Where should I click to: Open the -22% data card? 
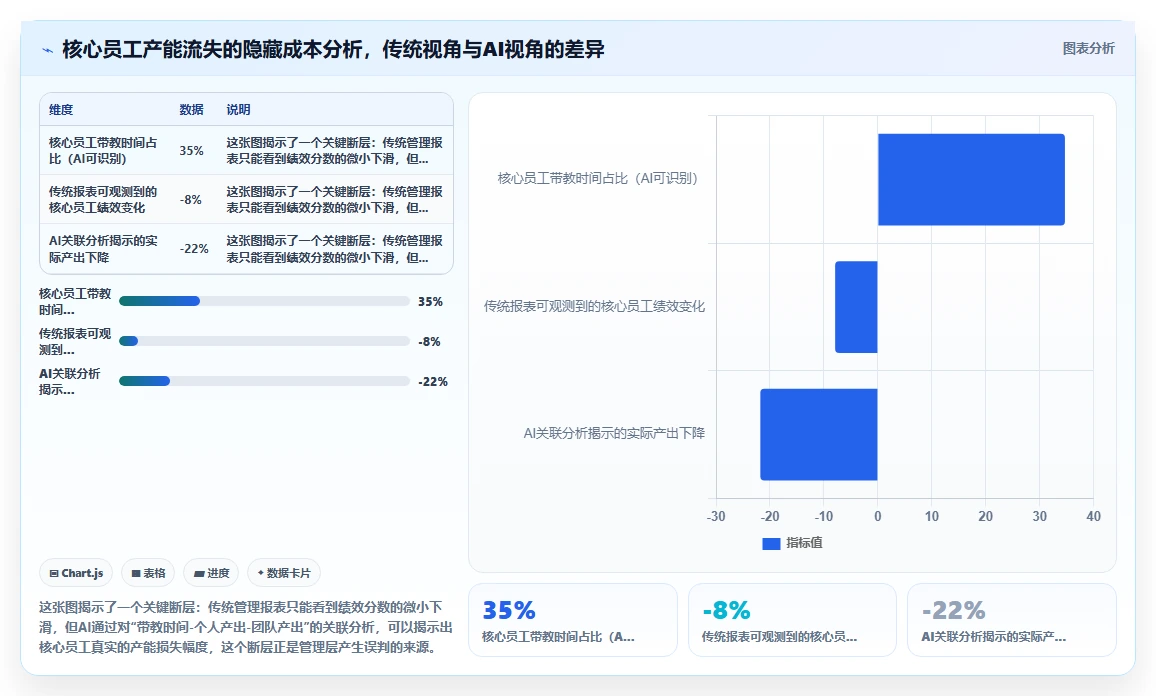coord(1012,620)
